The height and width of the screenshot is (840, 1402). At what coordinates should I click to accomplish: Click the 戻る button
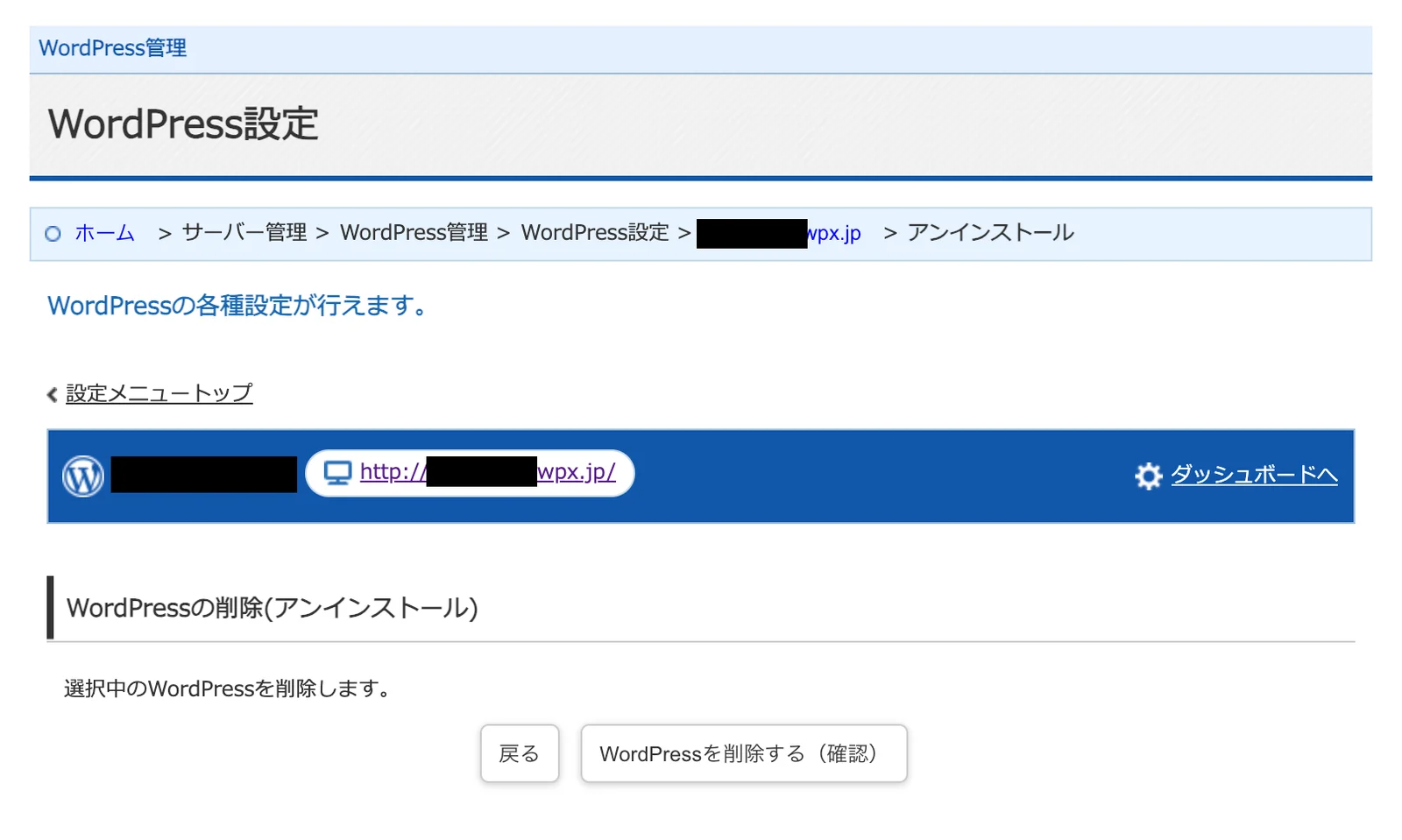(x=520, y=753)
